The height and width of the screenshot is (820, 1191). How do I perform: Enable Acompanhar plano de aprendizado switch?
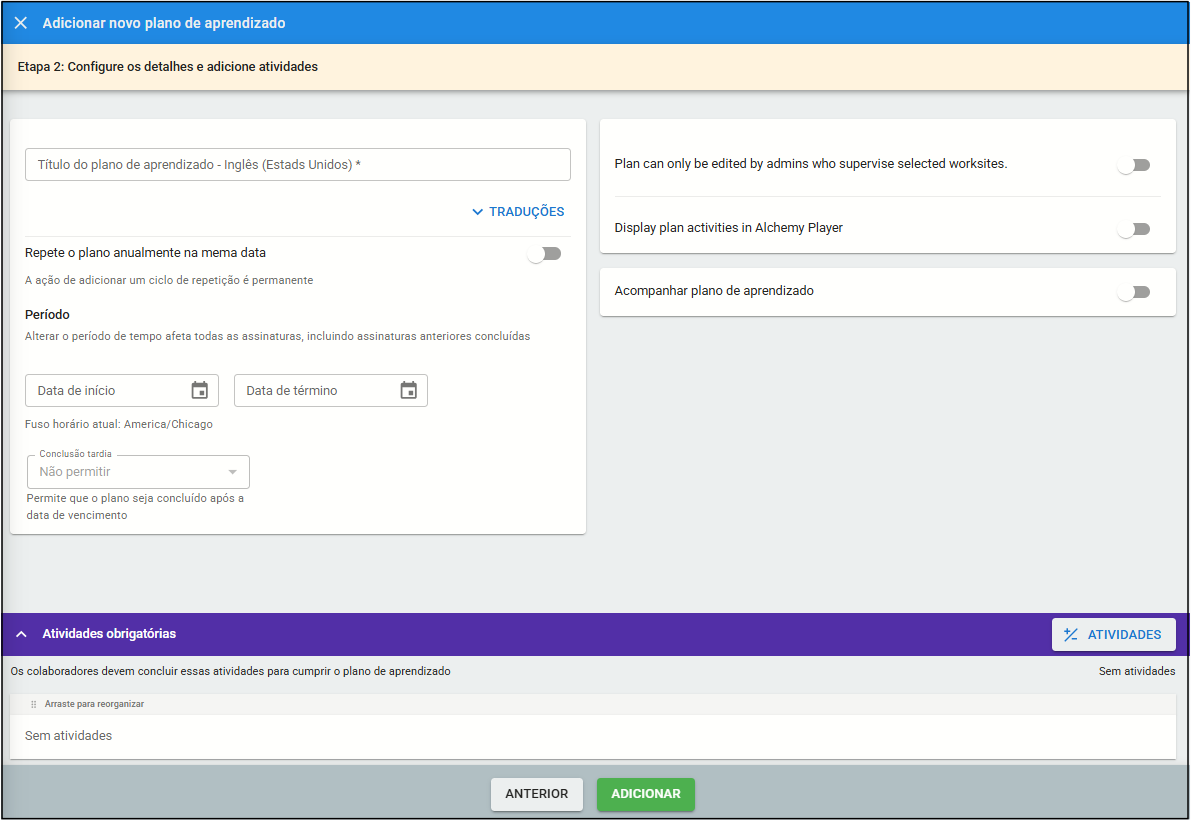pyautogui.click(x=1133, y=292)
